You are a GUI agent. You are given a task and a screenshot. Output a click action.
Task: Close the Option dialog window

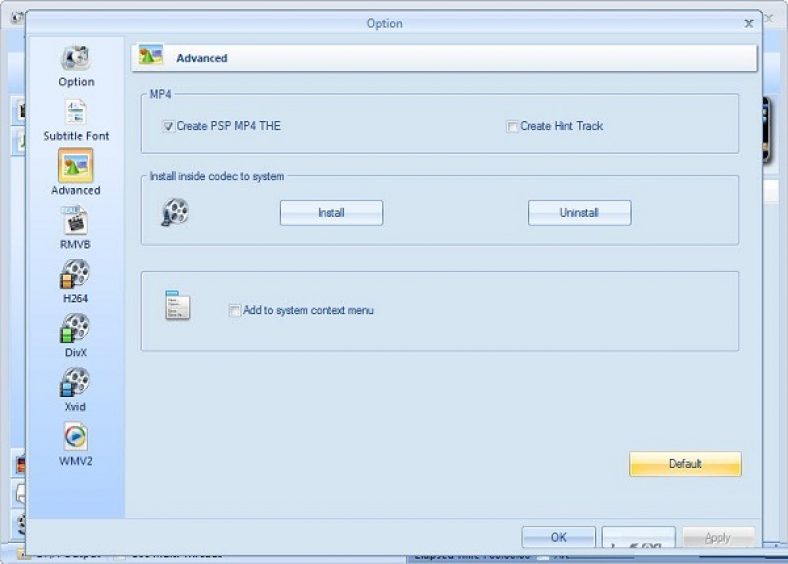click(x=749, y=23)
